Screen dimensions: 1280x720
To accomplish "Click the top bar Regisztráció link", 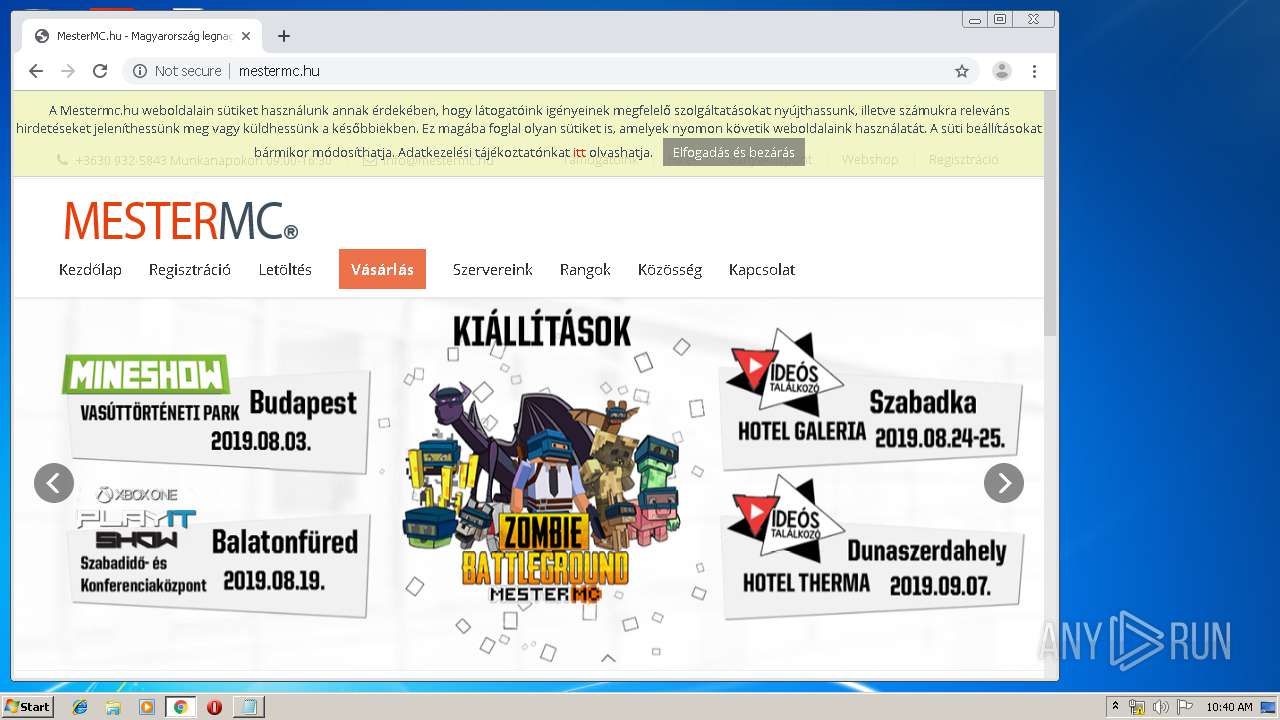I will pos(963,159).
